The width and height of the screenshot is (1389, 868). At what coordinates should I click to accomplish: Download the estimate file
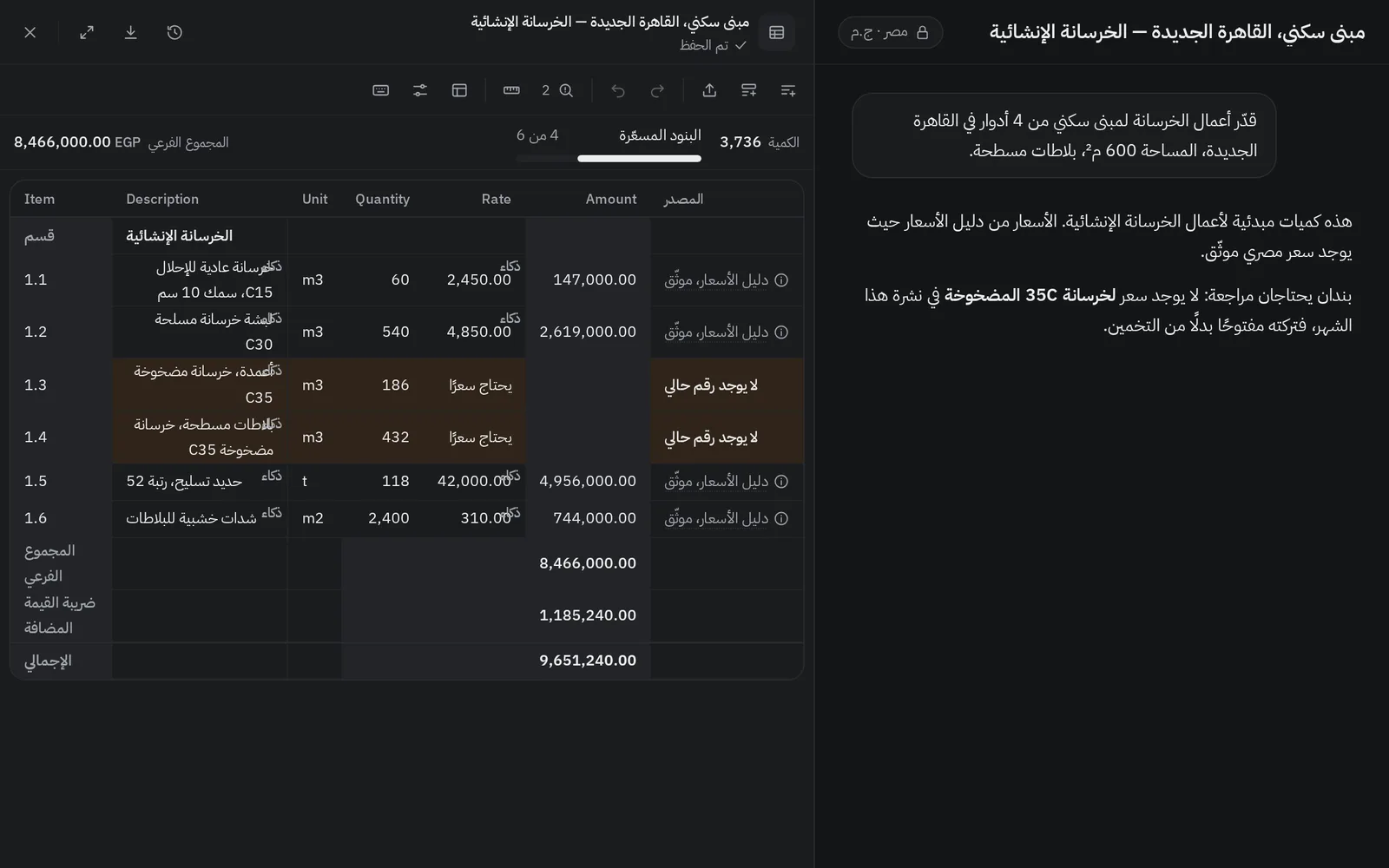click(130, 32)
